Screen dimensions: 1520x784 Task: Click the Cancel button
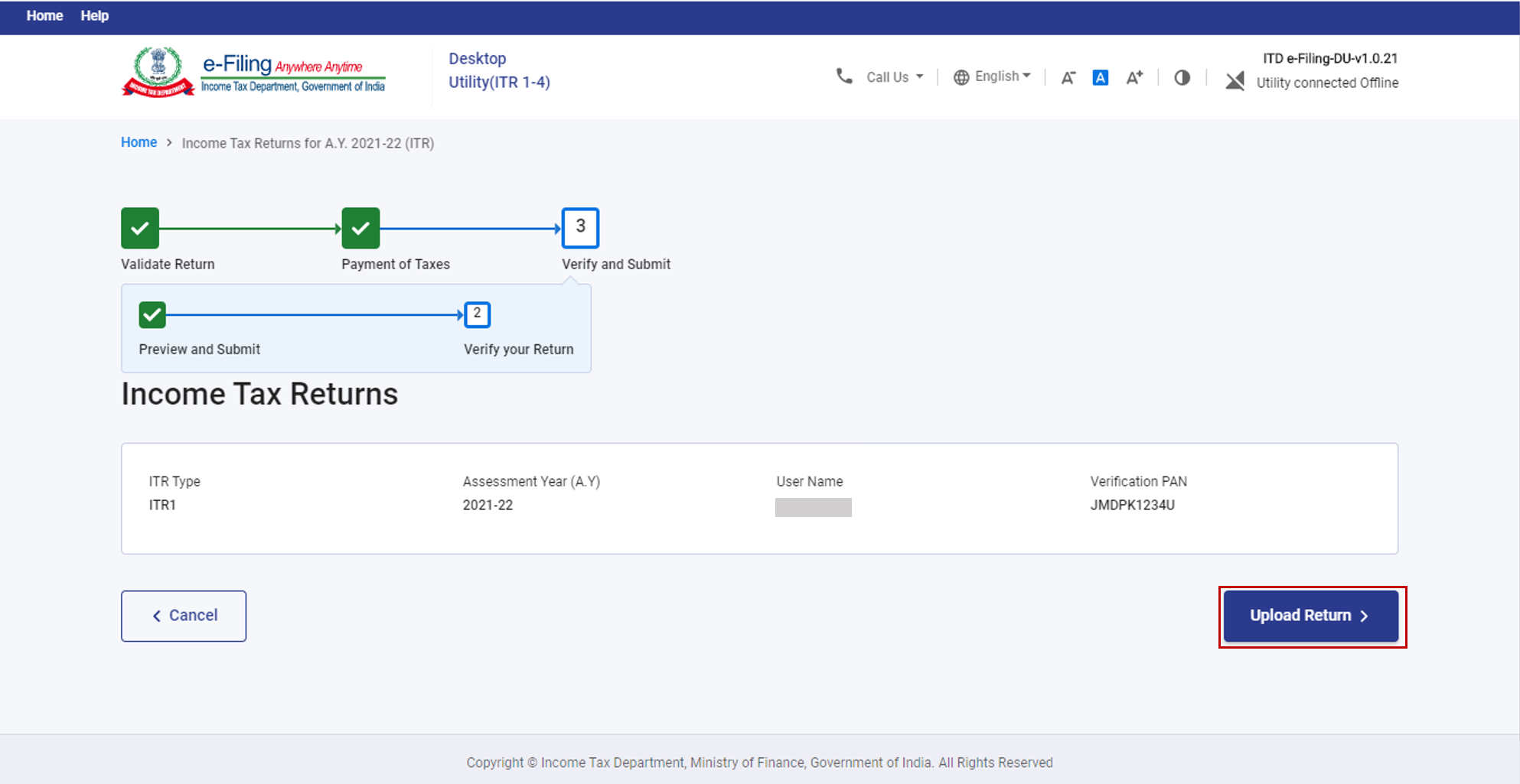click(x=184, y=616)
